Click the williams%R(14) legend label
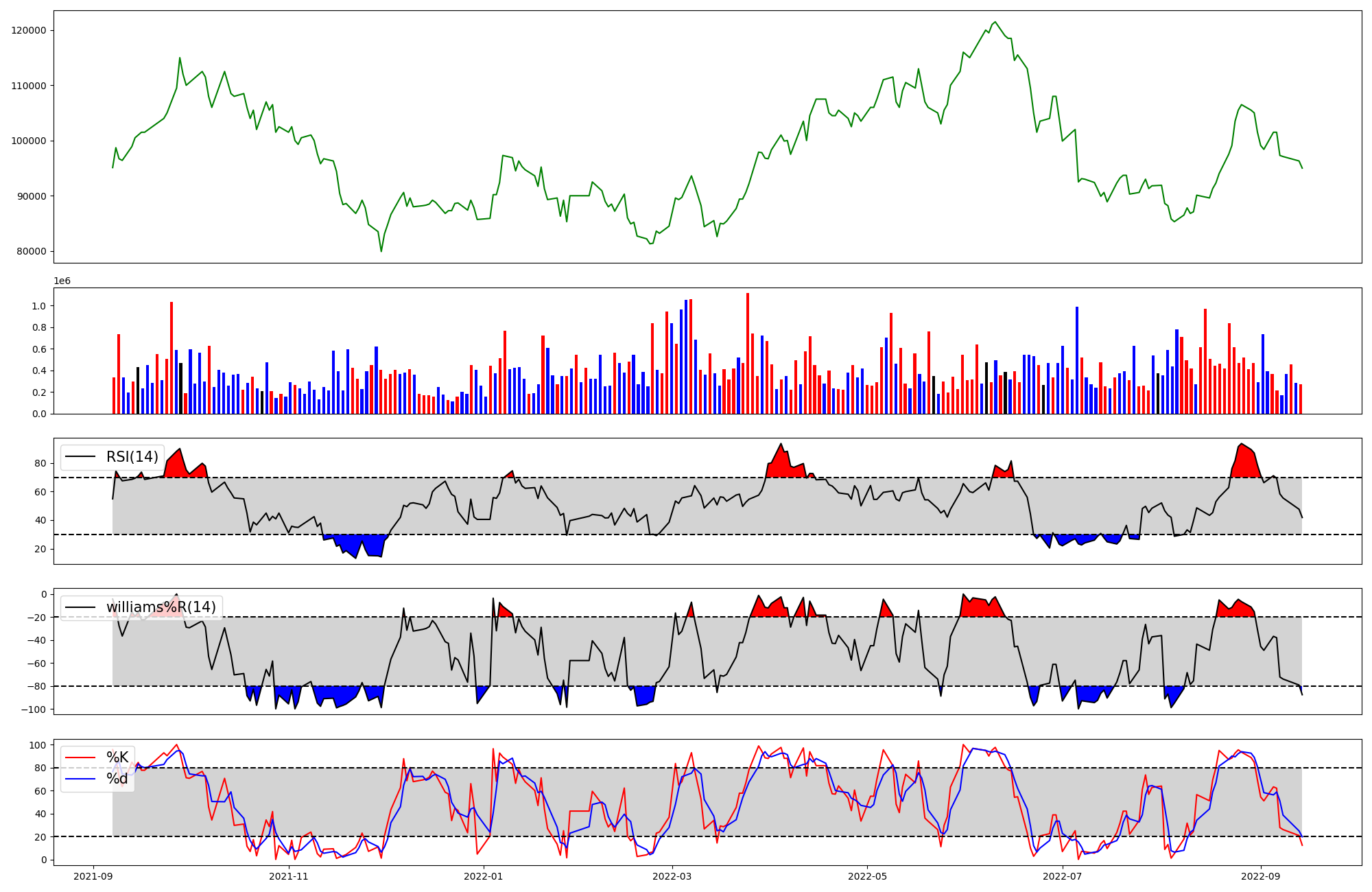The width and height of the screenshot is (1372, 892). (x=161, y=607)
